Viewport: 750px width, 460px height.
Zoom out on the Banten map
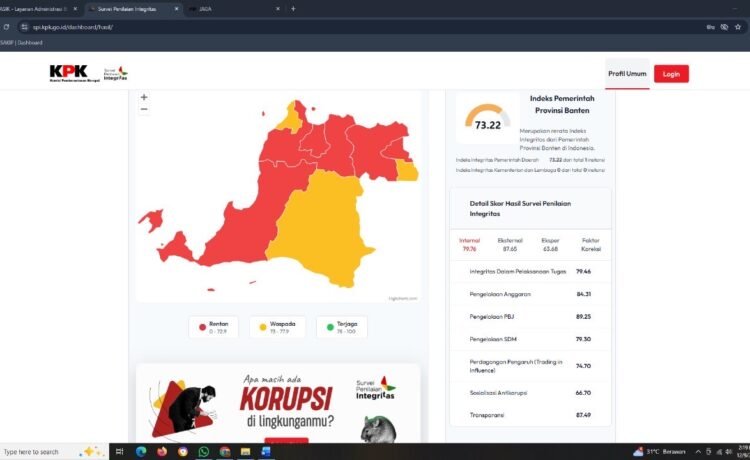(144, 109)
